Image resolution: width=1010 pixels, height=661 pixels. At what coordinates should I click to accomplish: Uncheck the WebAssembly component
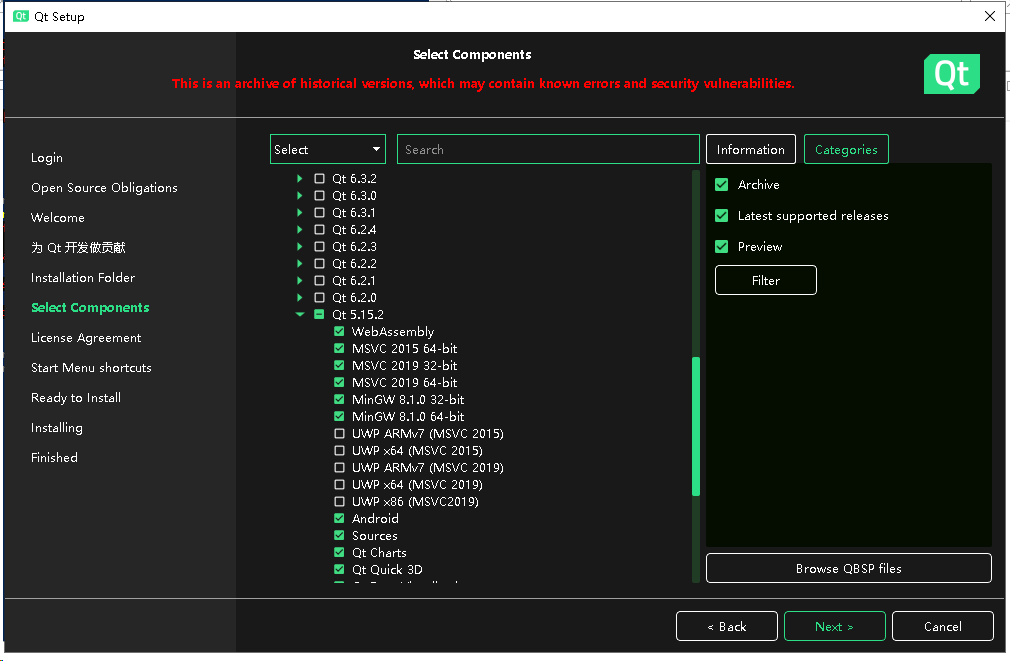(x=339, y=331)
